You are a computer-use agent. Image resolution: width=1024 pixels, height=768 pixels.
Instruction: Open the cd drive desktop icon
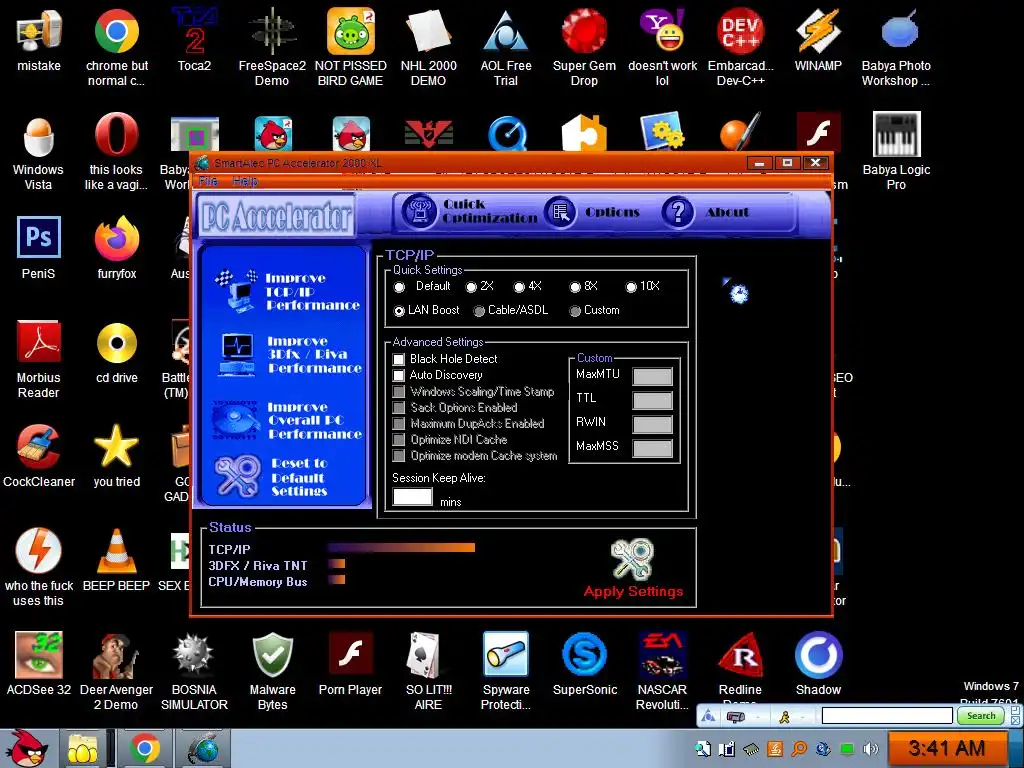(117, 353)
